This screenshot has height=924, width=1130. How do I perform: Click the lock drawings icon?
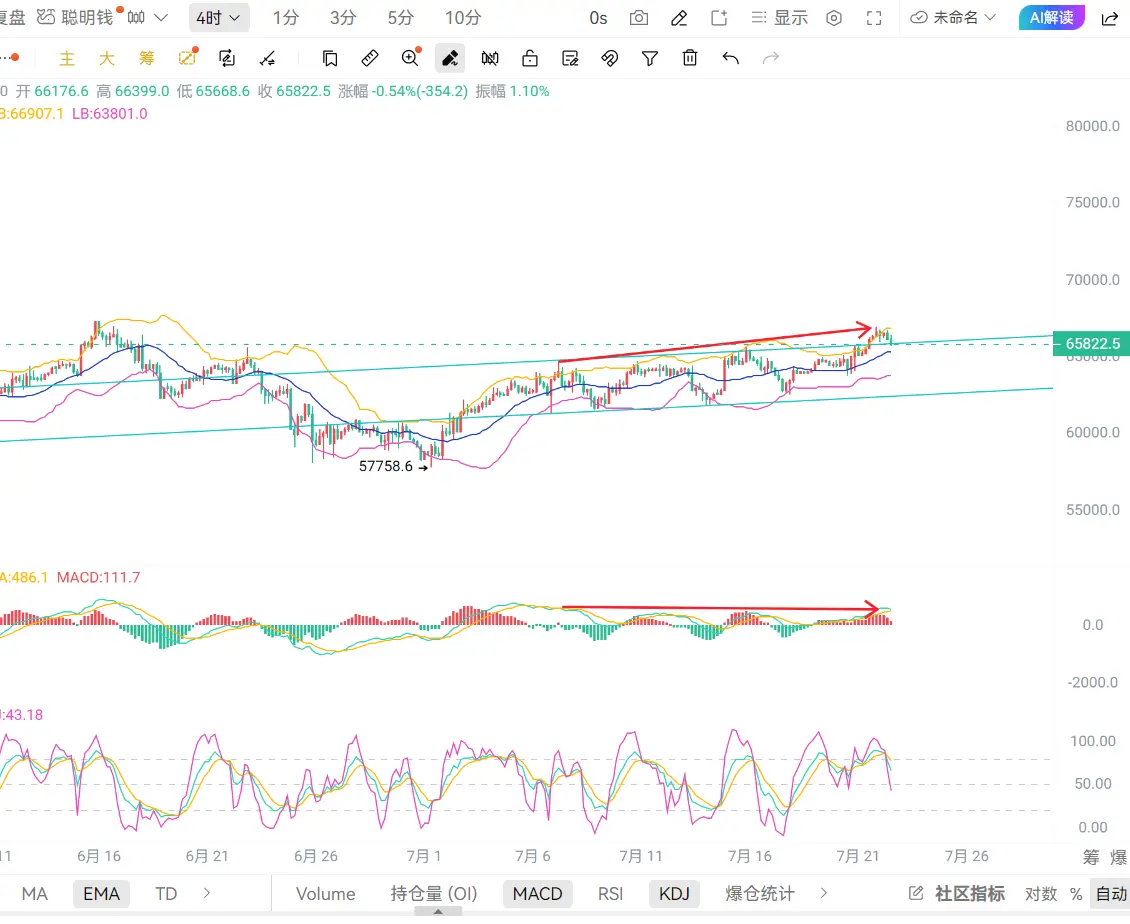click(x=530, y=58)
